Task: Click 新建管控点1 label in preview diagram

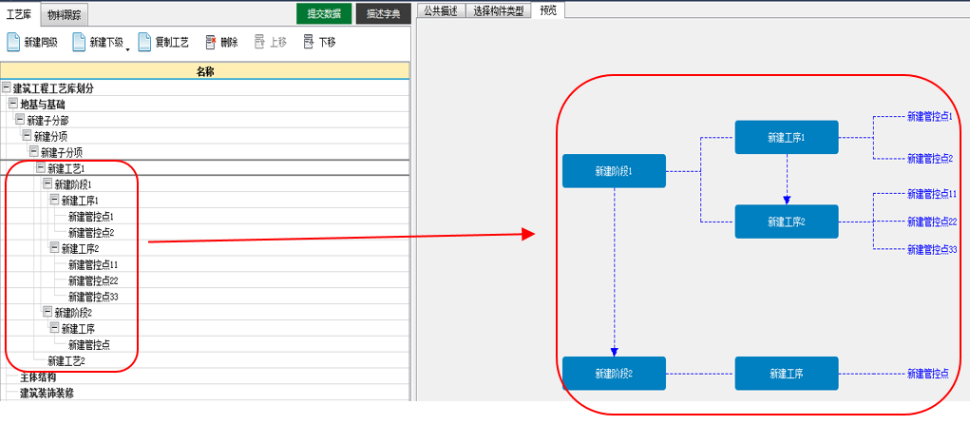Action: tap(930, 116)
